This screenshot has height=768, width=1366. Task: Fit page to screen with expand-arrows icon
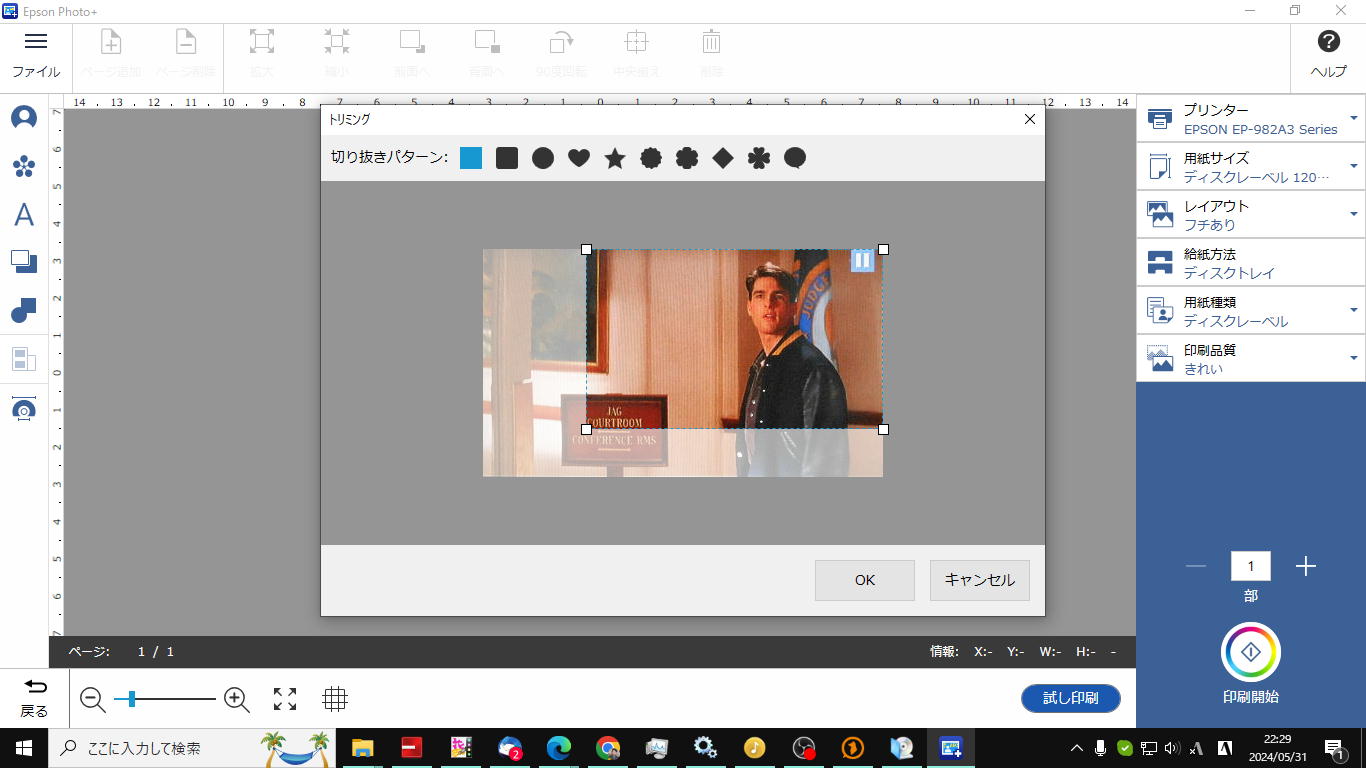point(285,699)
